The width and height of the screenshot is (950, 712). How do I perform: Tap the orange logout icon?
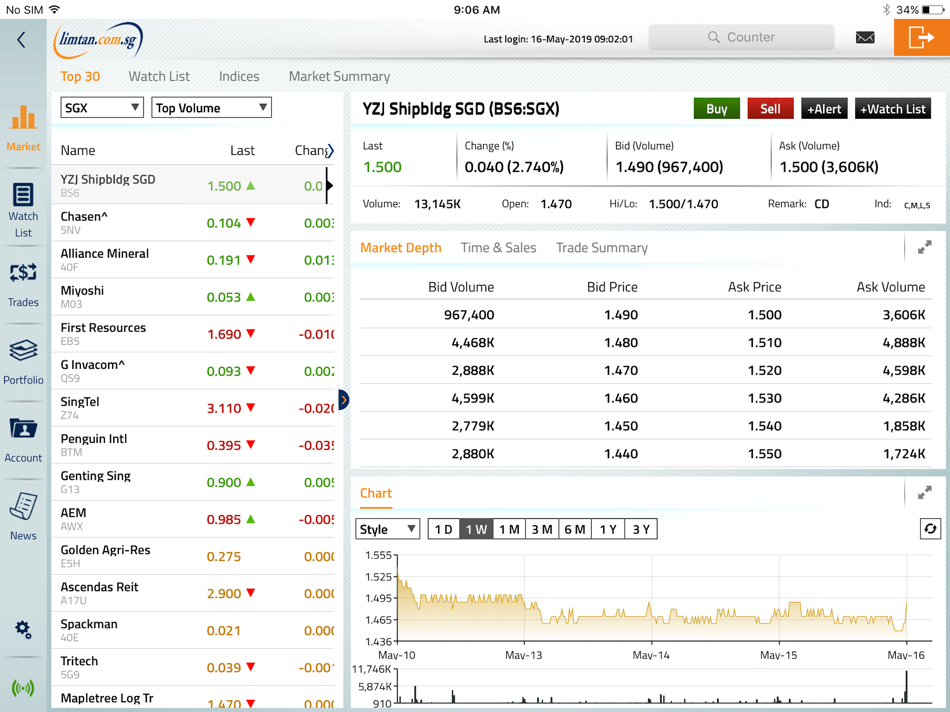click(x=922, y=38)
